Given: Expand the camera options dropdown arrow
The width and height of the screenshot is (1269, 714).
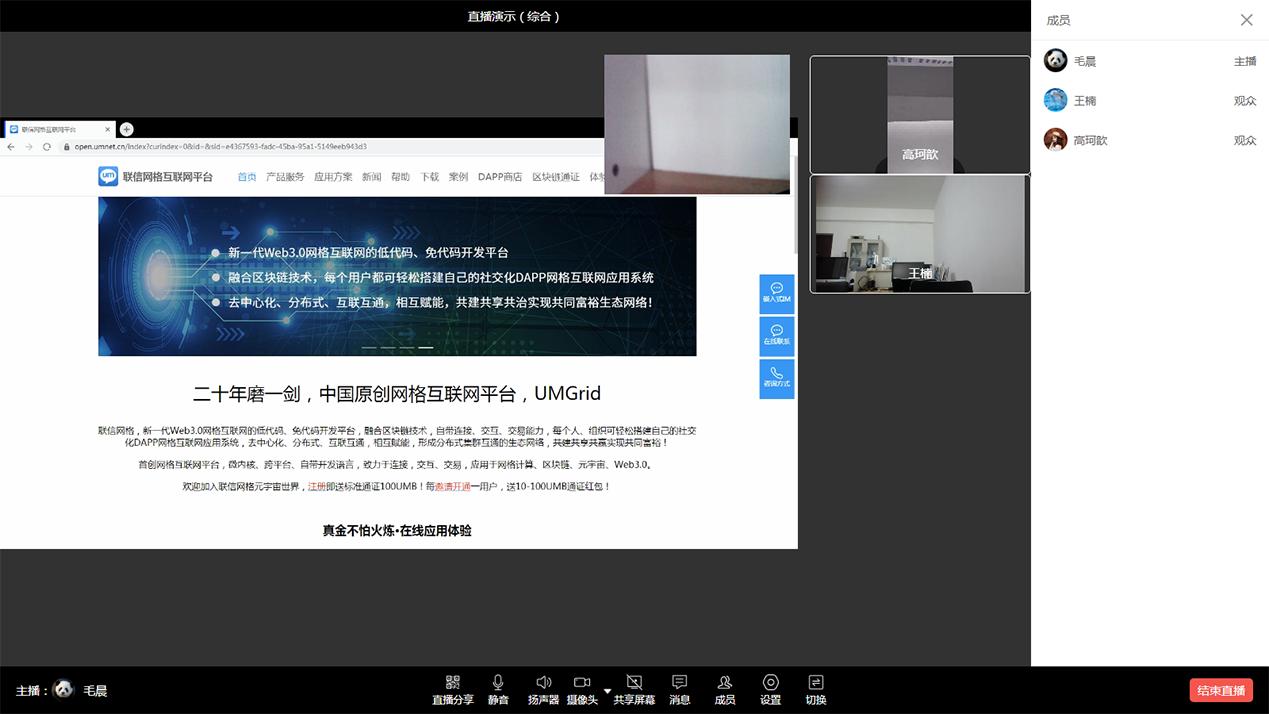Looking at the screenshot, I should pyautogui.click(x=607, y=690).
